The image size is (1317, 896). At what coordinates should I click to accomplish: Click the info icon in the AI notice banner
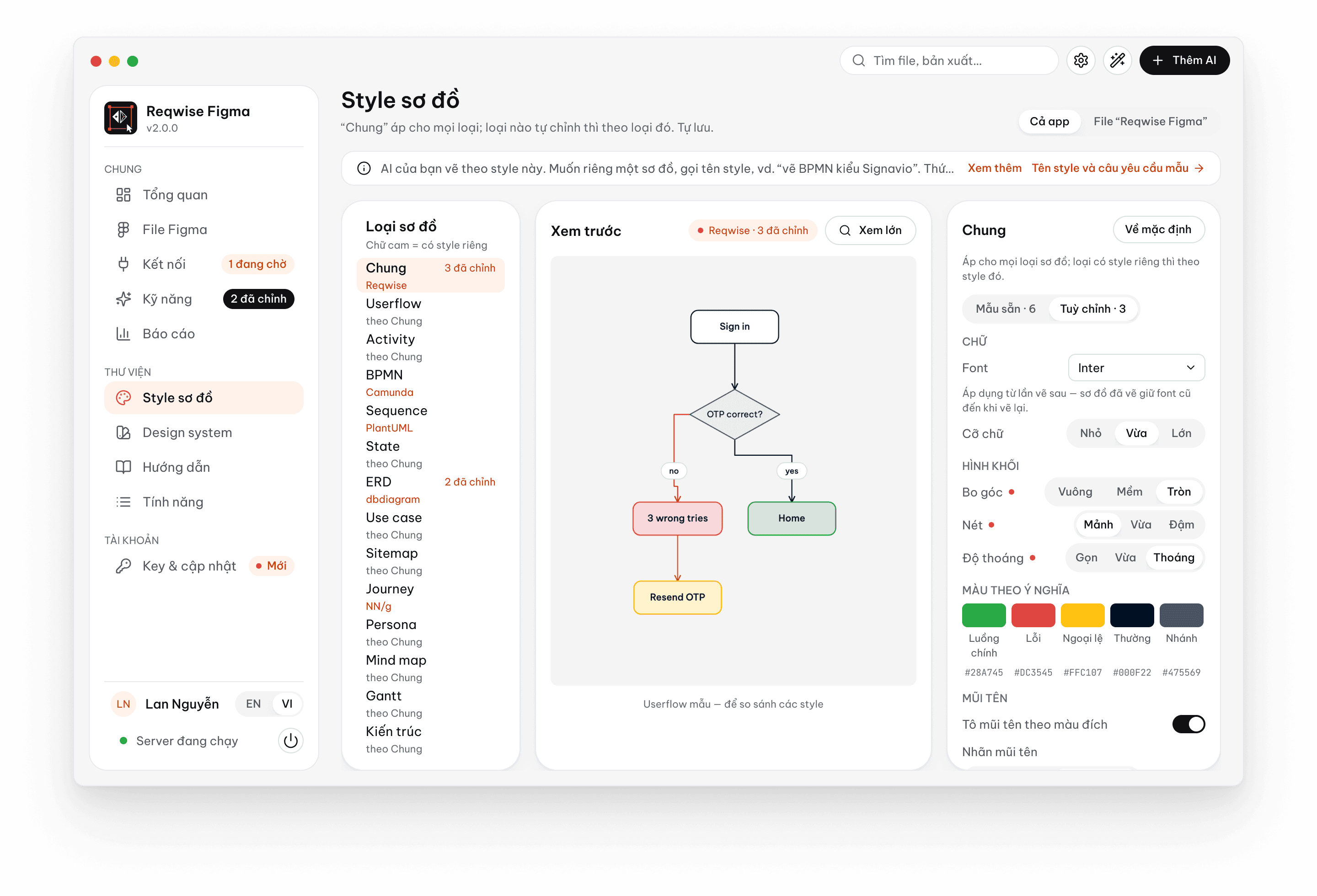(x=364, y=168)
